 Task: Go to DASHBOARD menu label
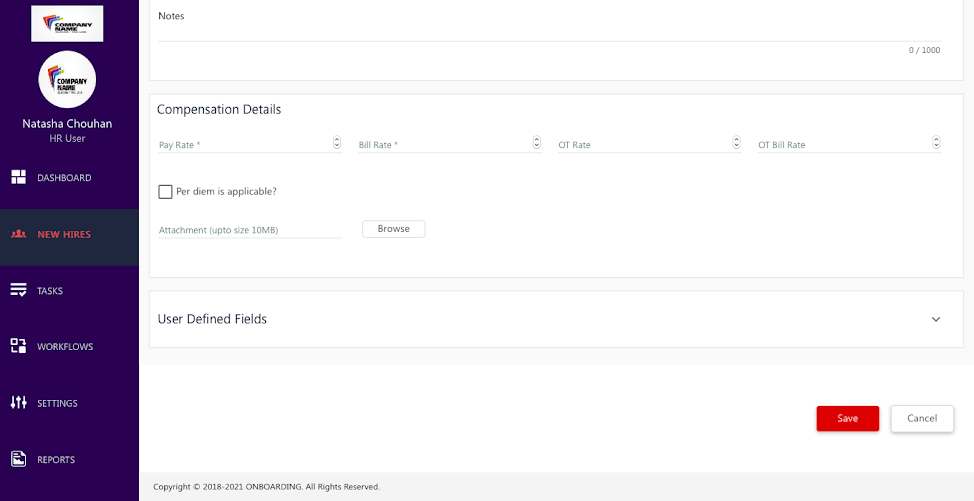[64, 178]
